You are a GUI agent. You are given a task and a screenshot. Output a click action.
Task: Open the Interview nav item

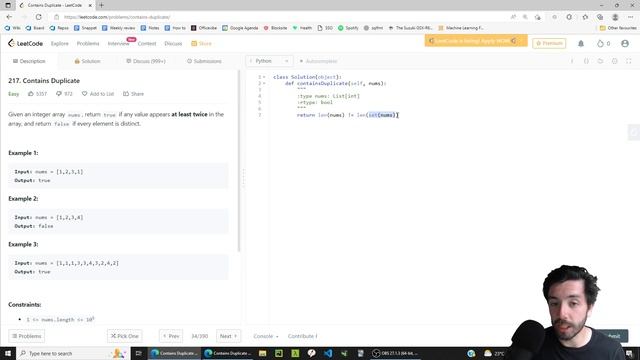(x=118, y=43)
